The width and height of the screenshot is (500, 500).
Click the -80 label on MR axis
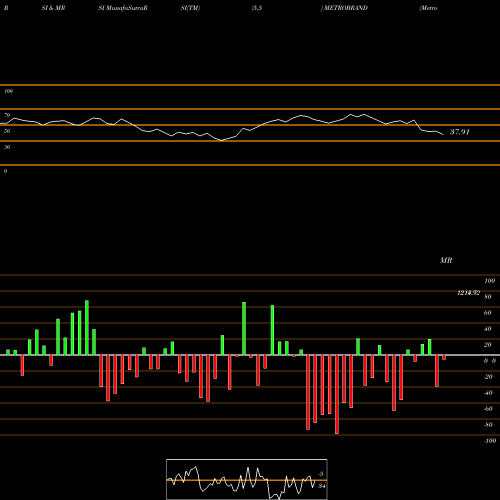point(488,425)
